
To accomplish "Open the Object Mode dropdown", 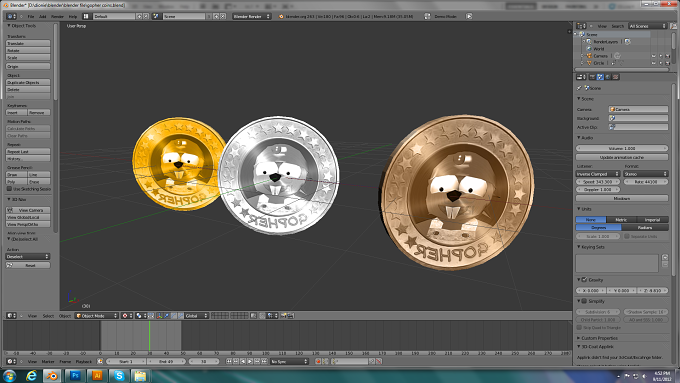I will (97, 316).
